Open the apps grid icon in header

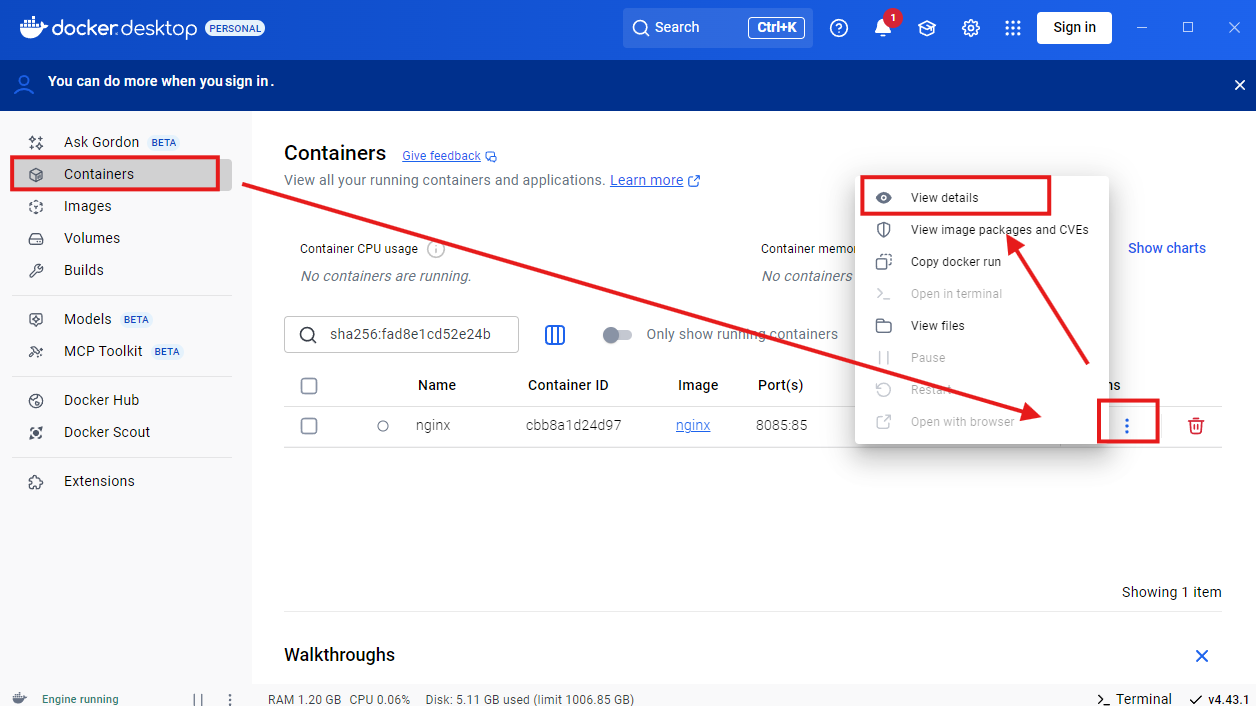(x=1013, y=28)
